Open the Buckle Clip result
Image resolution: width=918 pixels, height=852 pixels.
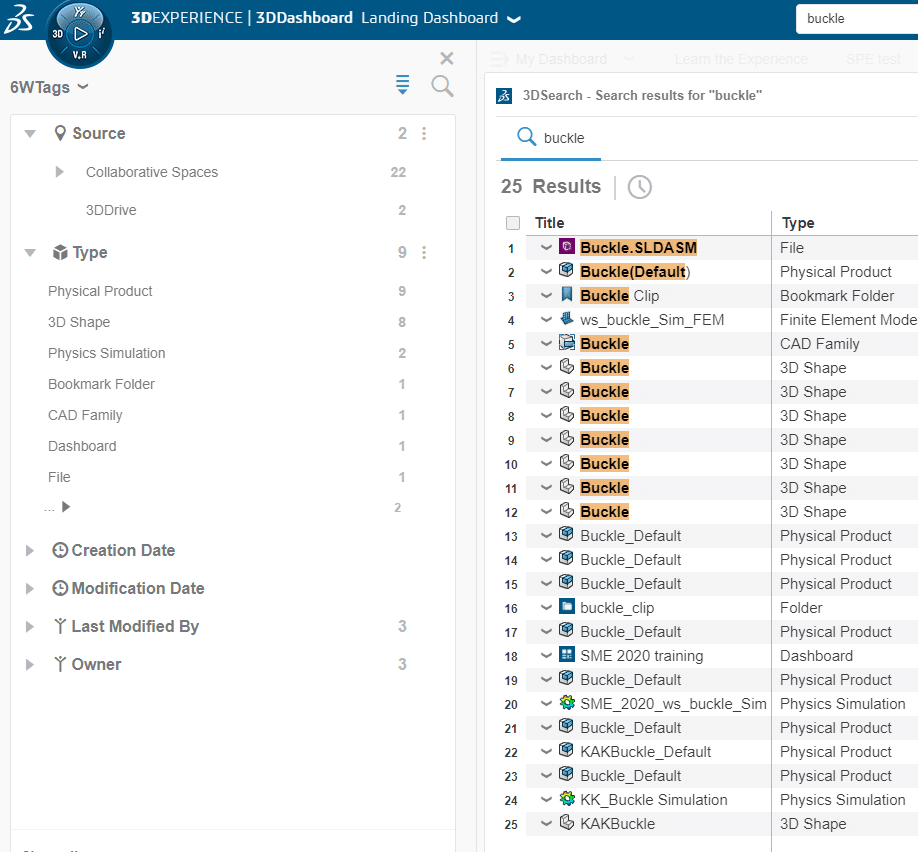[619, 296]
